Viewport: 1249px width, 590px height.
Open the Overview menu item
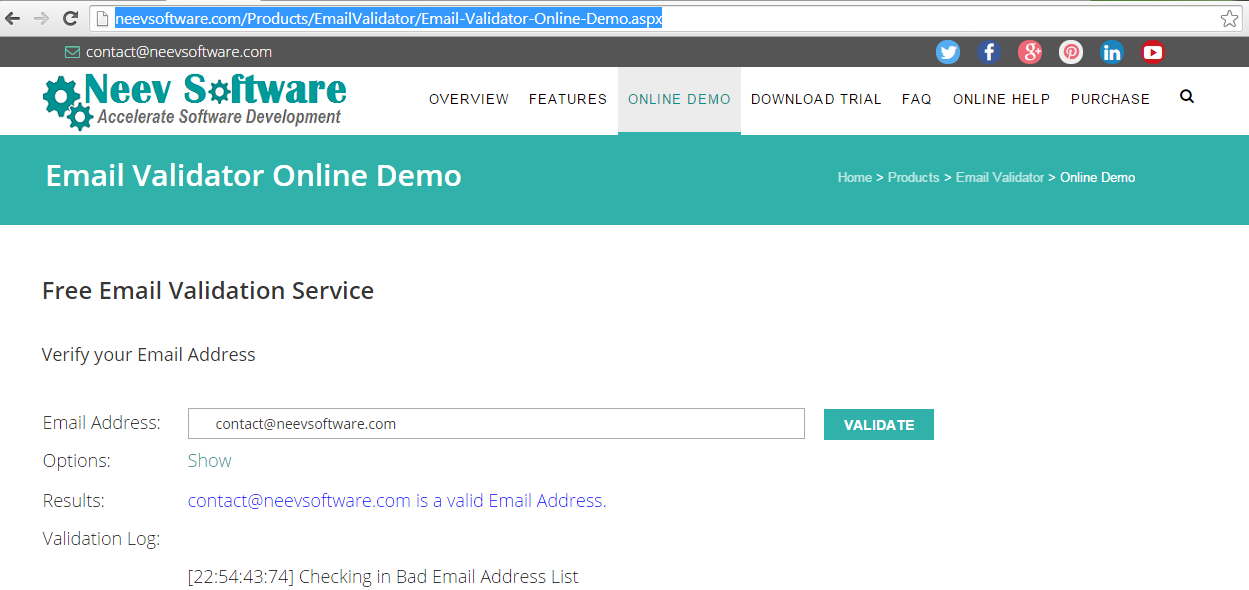coord(469,99)
